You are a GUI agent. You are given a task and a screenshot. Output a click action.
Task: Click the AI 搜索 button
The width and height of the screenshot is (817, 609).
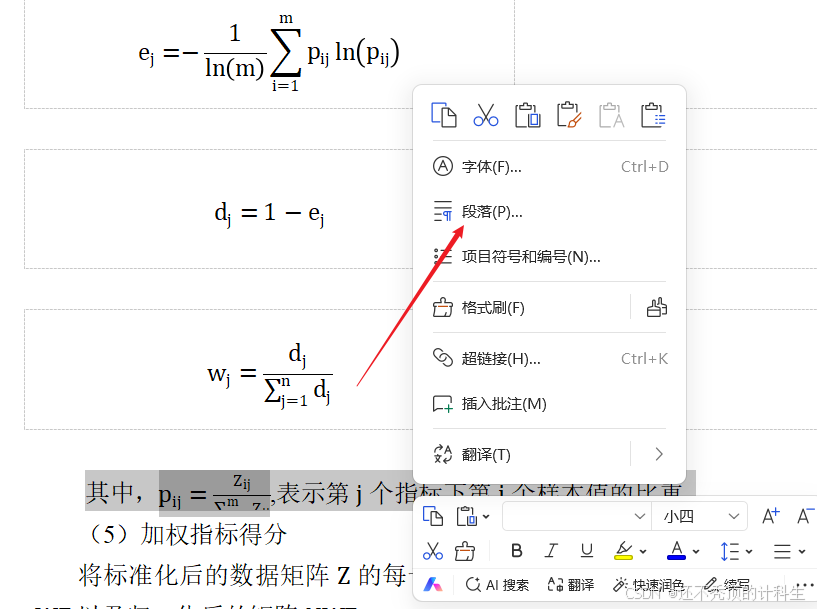point(497,585)
